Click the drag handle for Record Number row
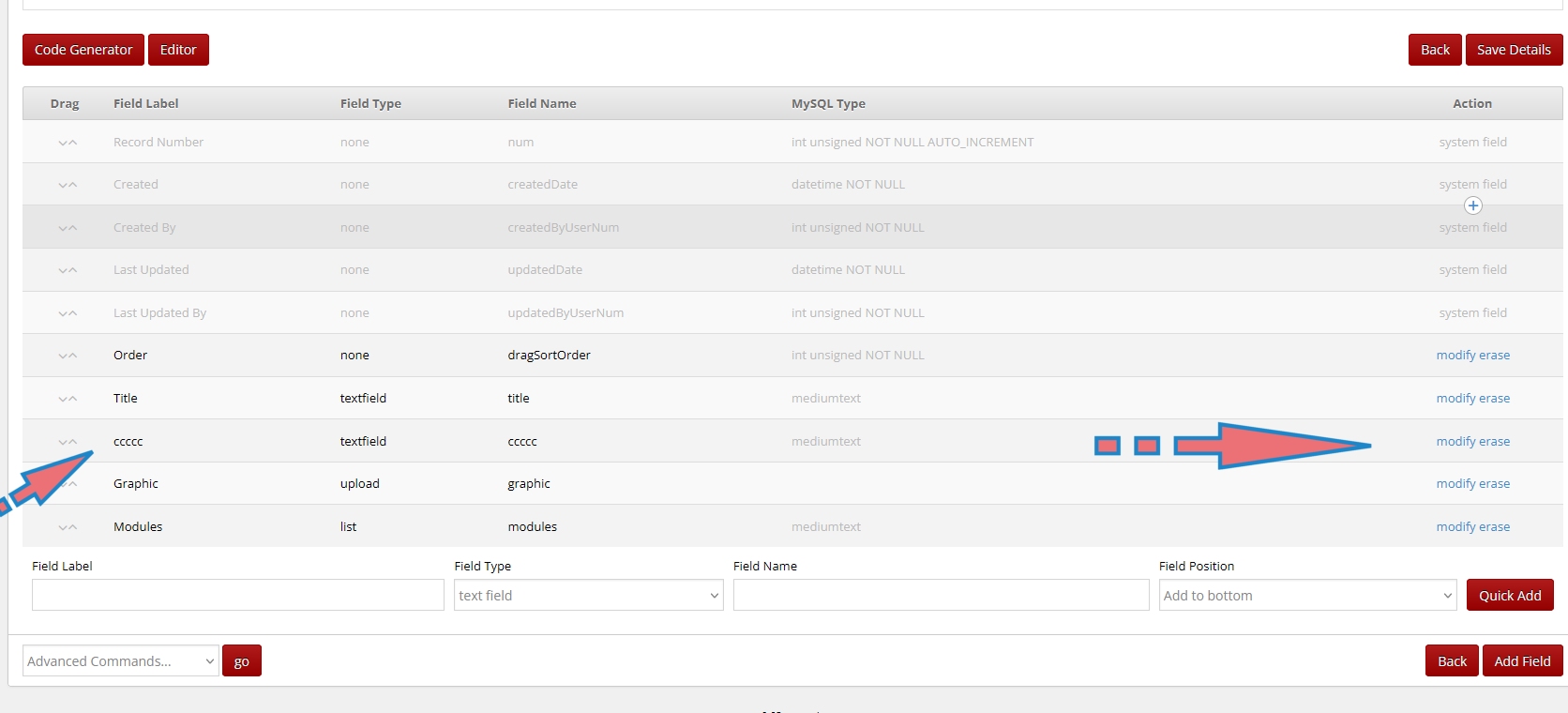1568x713 pixels. click(68, 143)
